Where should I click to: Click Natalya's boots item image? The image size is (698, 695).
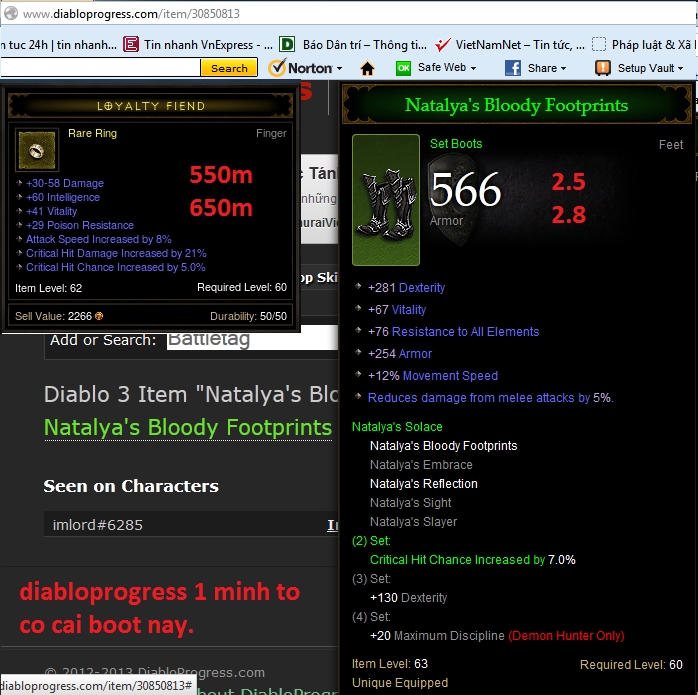tap(386, 200)
